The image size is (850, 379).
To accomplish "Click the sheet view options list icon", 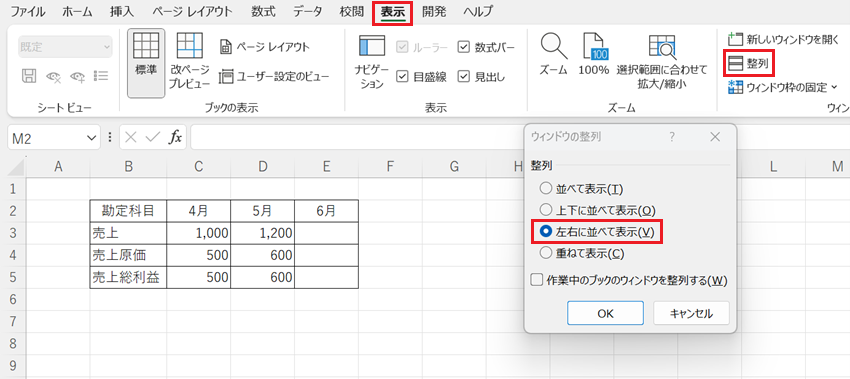I will [x=101, y=76].
